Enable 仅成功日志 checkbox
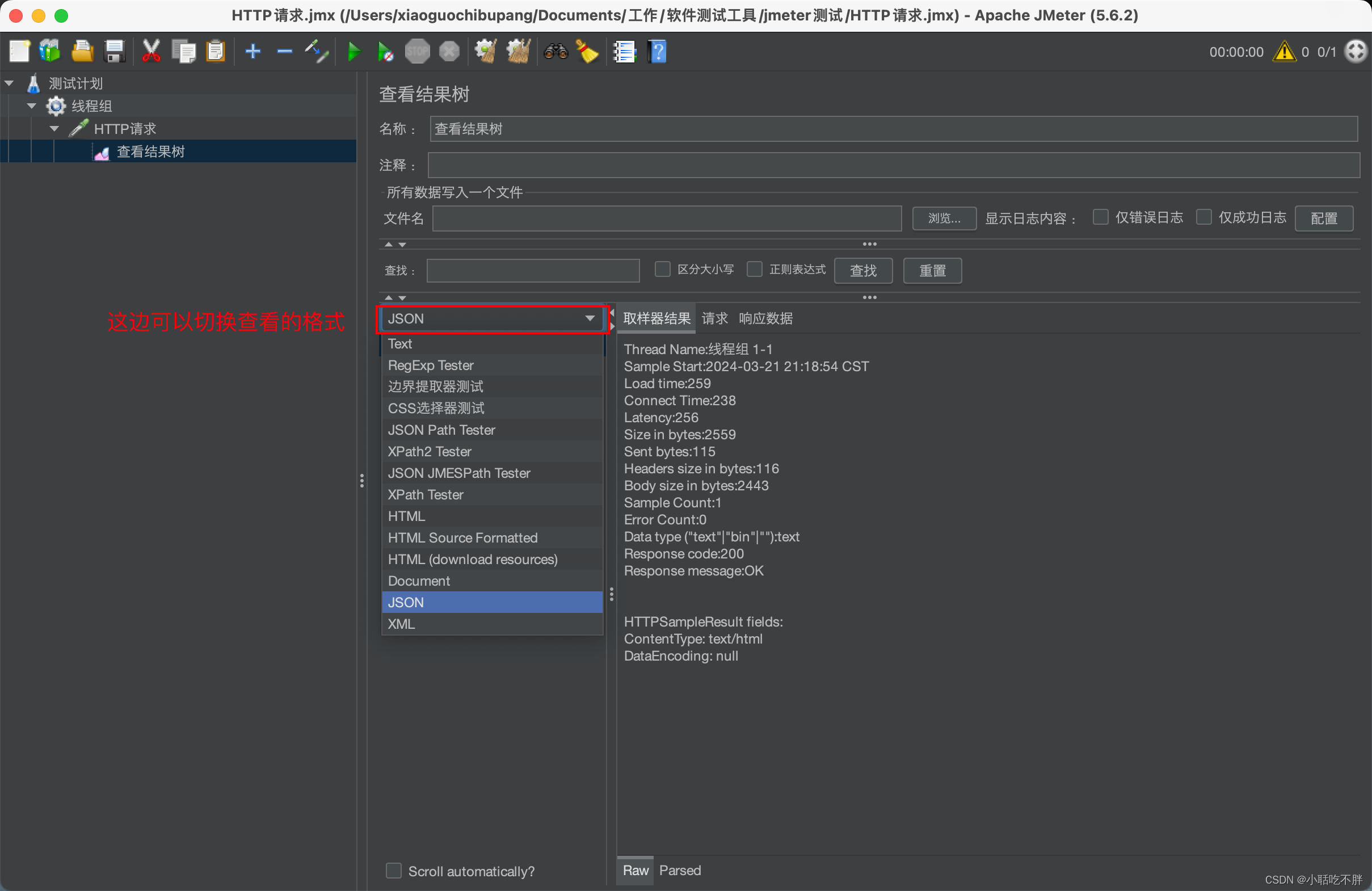This screenshot has height=891, width=1372. point(1203,217)
